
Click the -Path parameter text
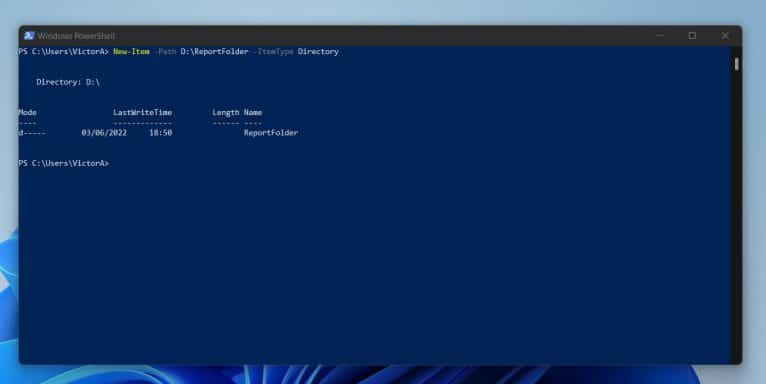[x=165, y=51]
